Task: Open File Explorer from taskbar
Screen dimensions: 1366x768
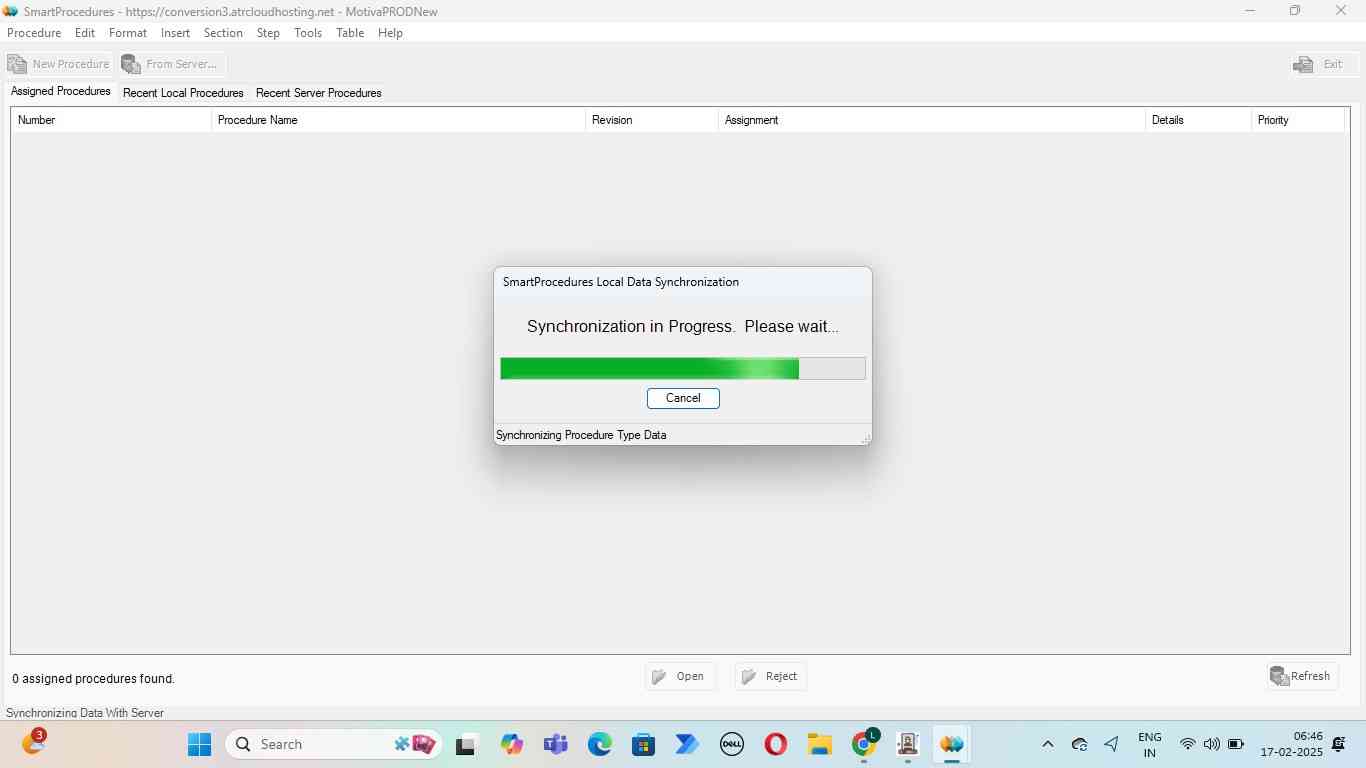Action: coord(820,745)
